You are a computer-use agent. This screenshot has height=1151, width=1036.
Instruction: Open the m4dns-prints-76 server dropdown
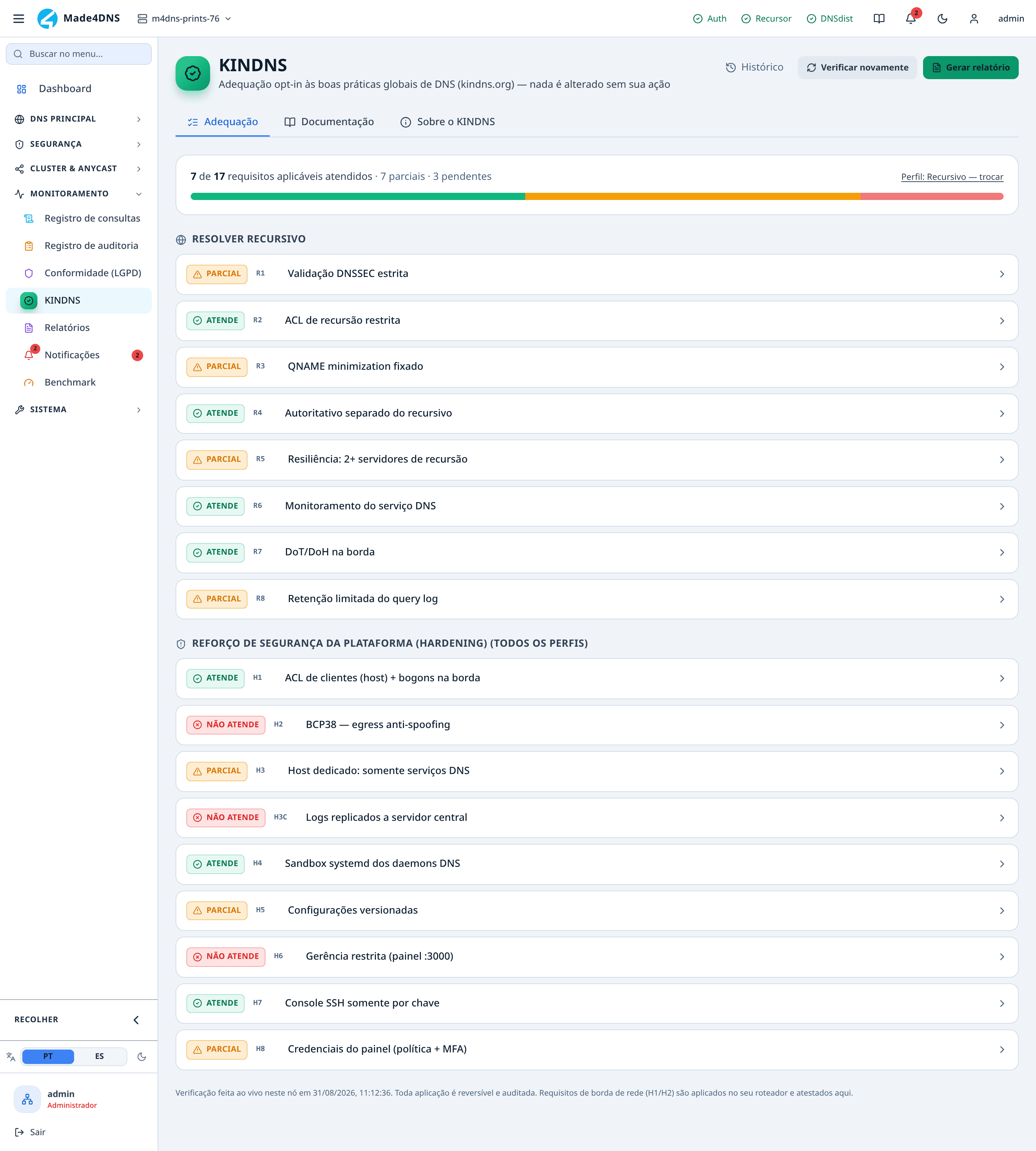pos(185,19)
